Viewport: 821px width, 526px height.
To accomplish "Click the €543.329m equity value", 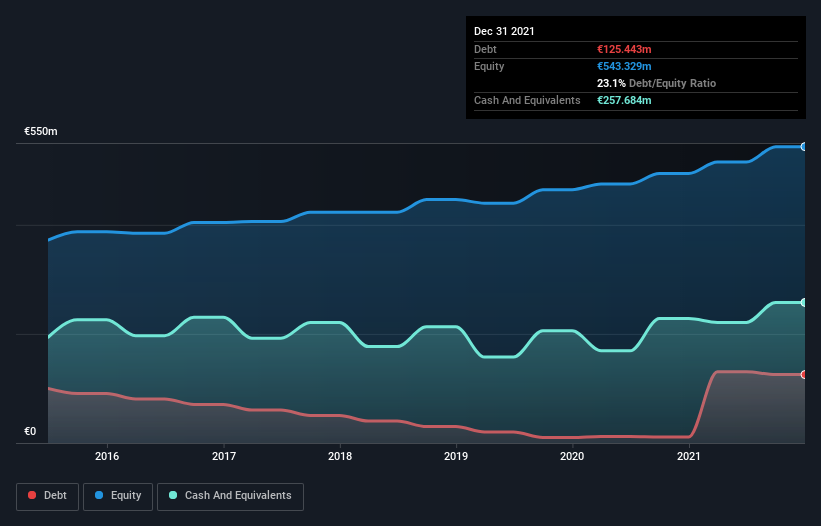I will tap(624, 66).
